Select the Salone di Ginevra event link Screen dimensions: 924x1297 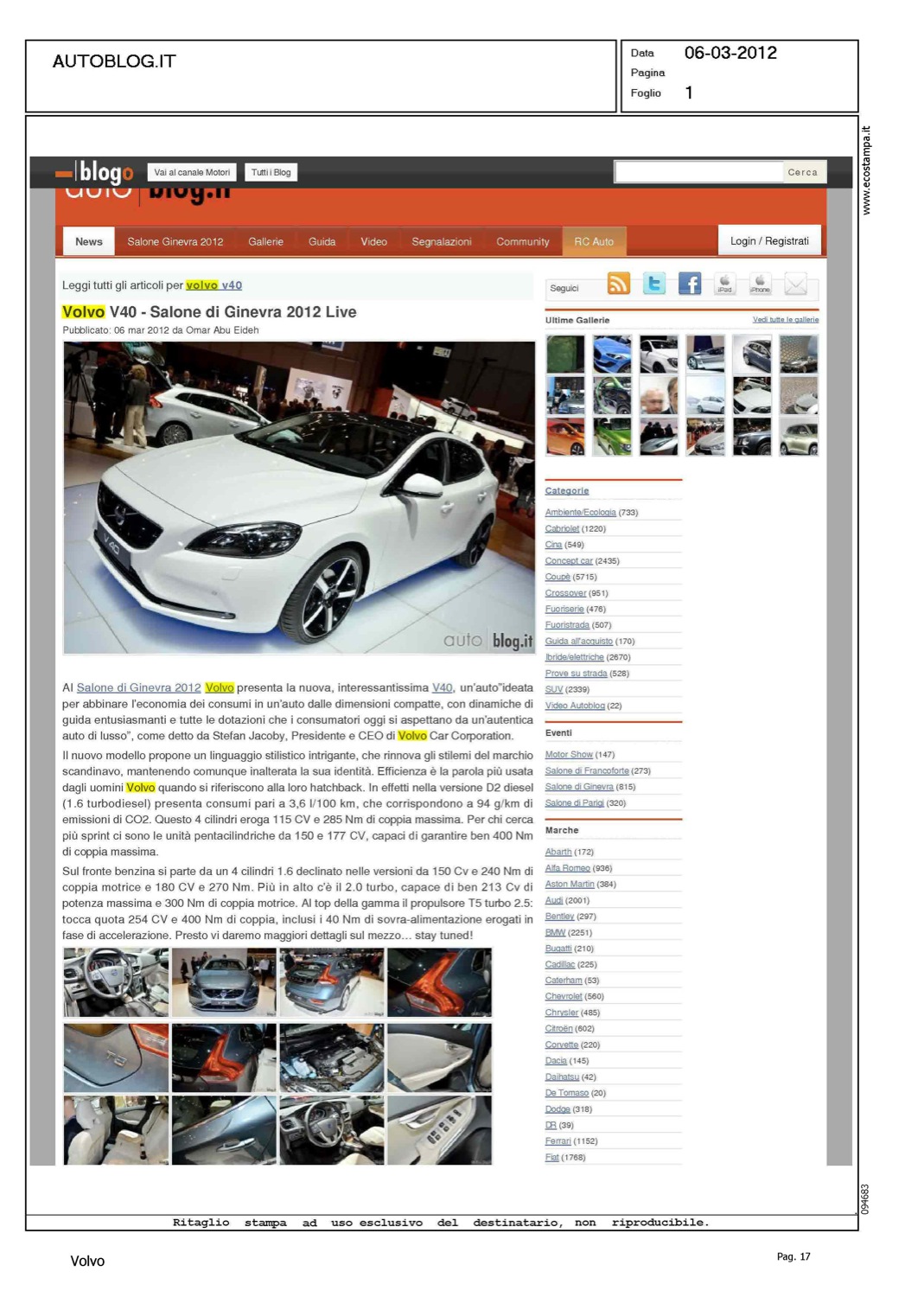click(x=579, y=787)
